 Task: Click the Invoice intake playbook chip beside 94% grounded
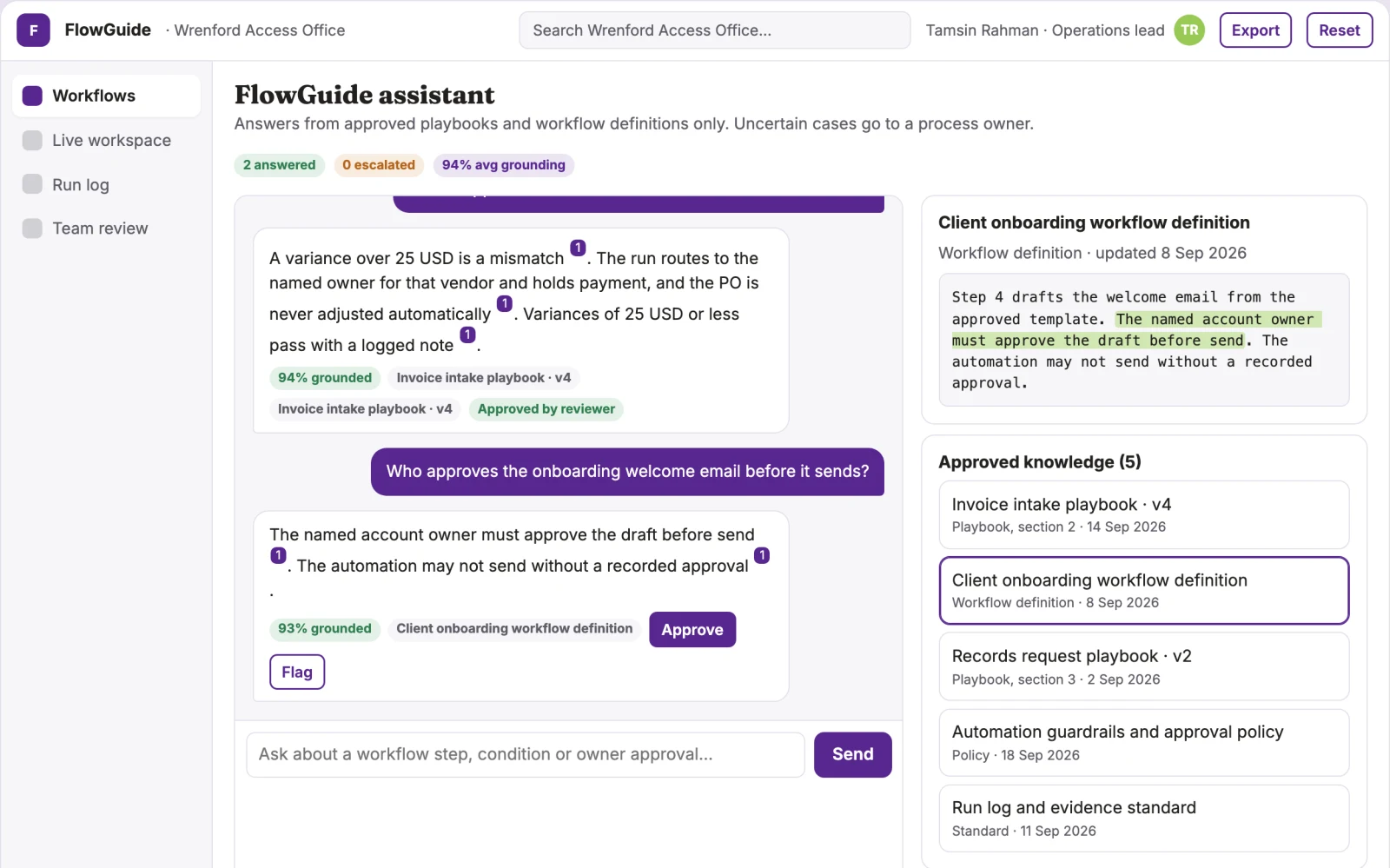click(484, 378)
